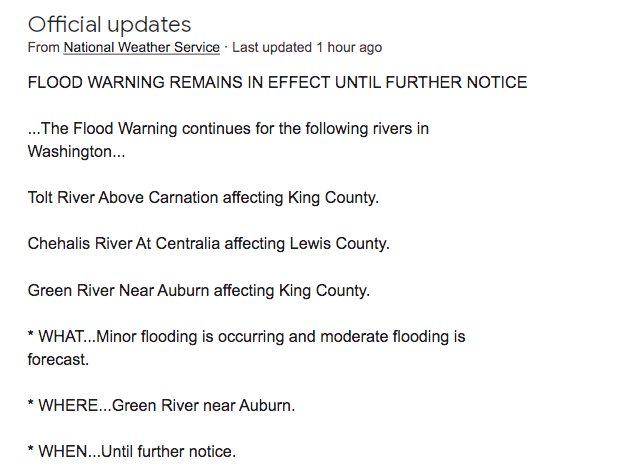Click the "The Flood Warning continues" sentence
The width and height of the screenshot is (640, 472).
click(x=228, y=129)
